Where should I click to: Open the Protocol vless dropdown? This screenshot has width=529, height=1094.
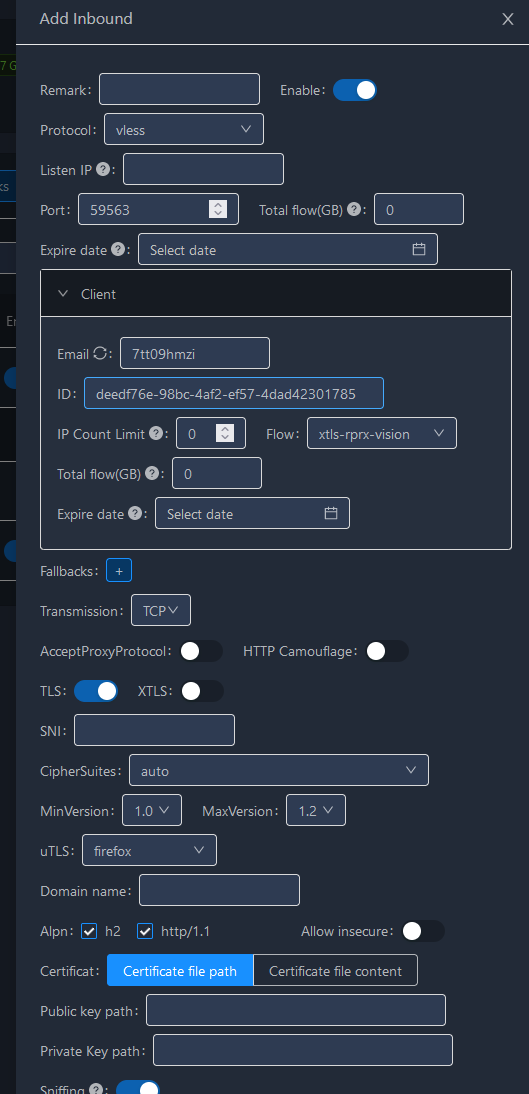coord(184,129)
